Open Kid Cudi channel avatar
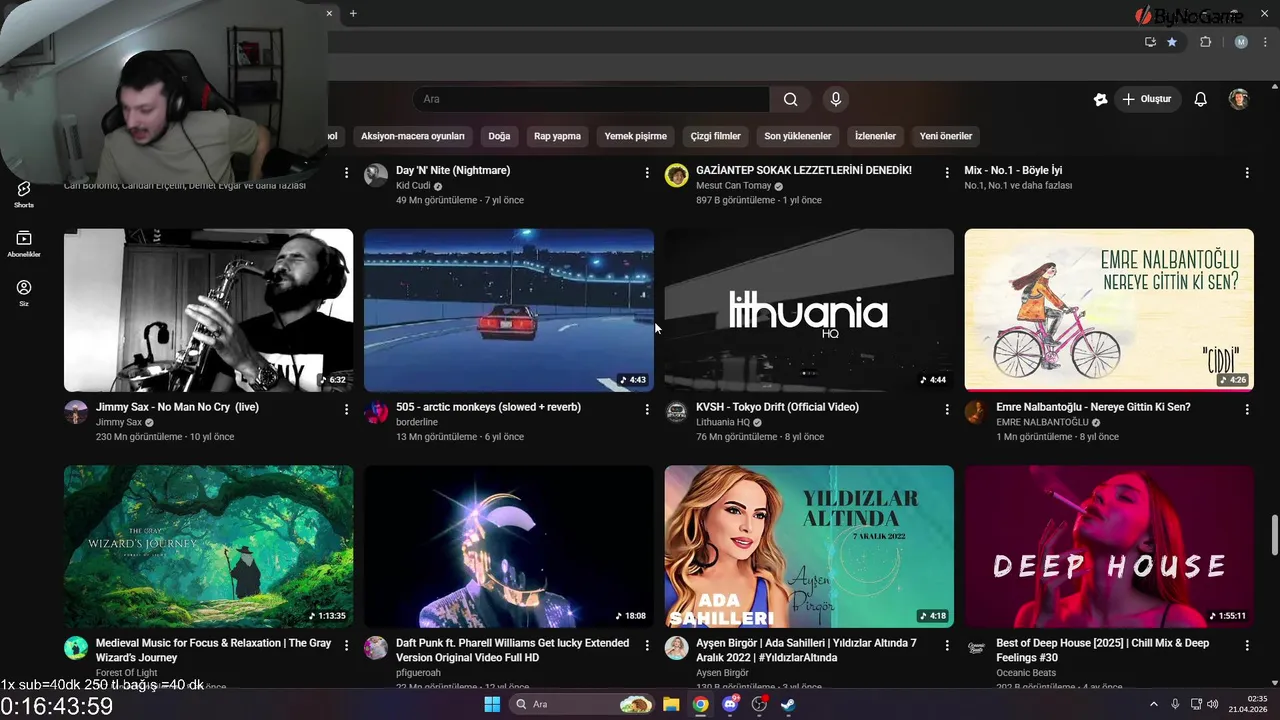This screenshot has width=1280, height=720. (376, 175)
